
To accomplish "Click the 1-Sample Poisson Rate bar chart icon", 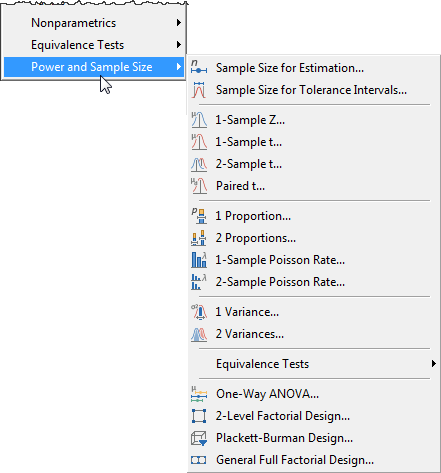I will 199,260.
